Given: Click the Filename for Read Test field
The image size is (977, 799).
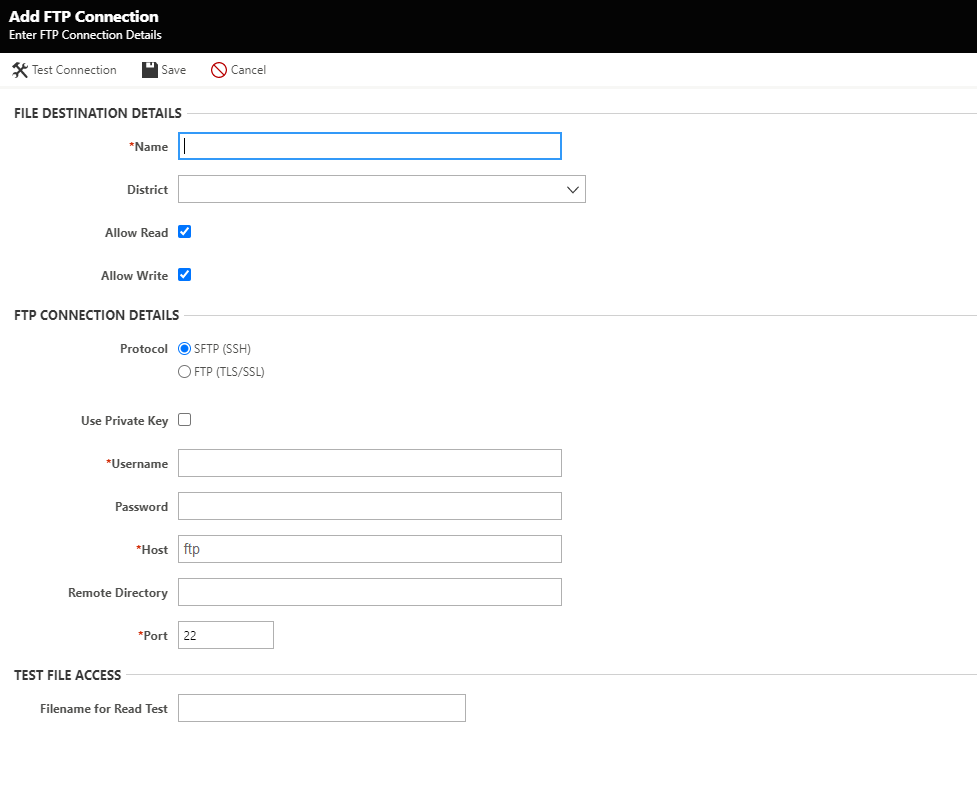Looking at the screenshot, I should point(322,708).
